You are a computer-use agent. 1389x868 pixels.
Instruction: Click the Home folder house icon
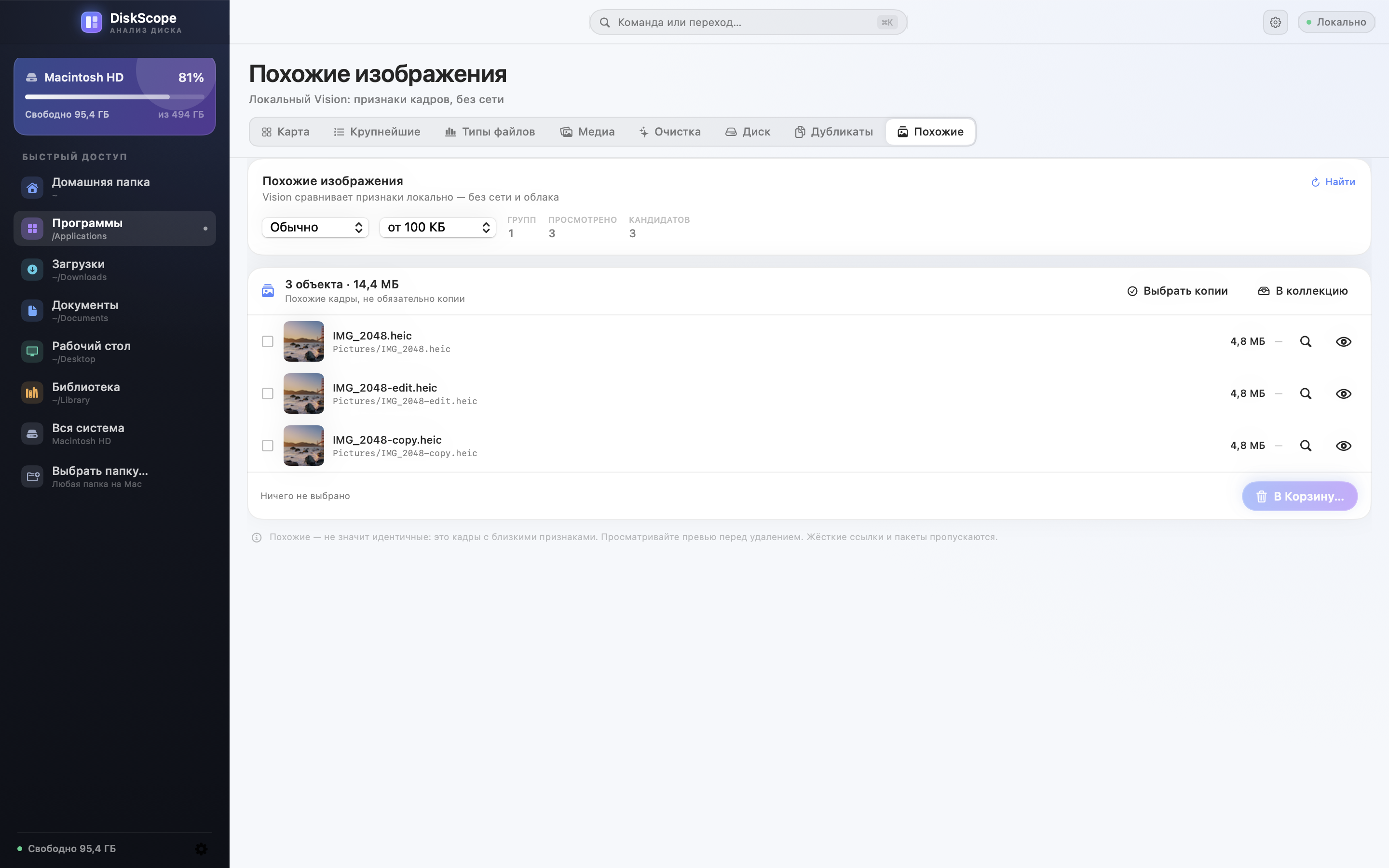click(x=32, y=188)
